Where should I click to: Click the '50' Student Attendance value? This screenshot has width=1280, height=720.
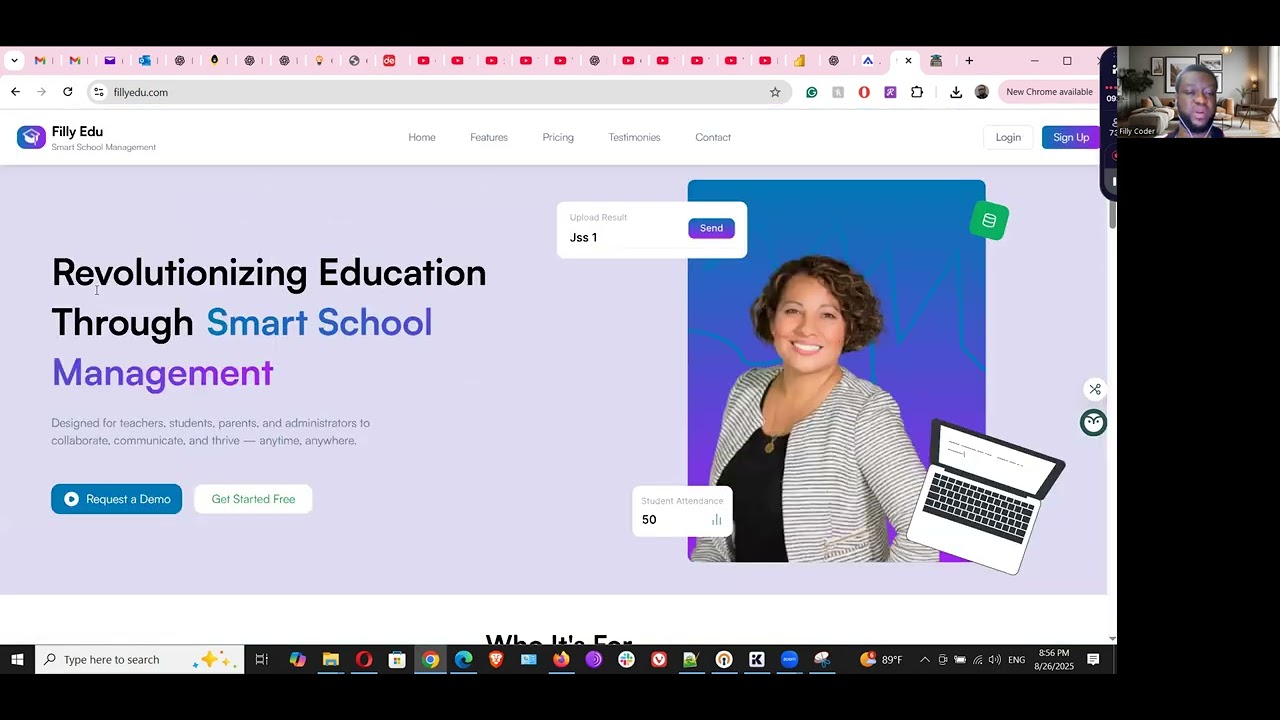click(649, 520)
